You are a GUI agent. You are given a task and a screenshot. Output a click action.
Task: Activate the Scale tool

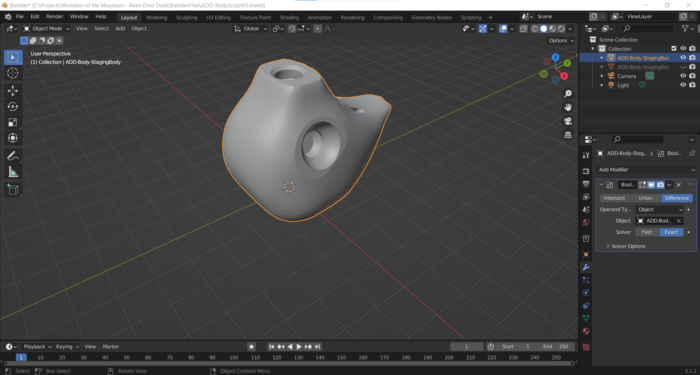point(13,122)
